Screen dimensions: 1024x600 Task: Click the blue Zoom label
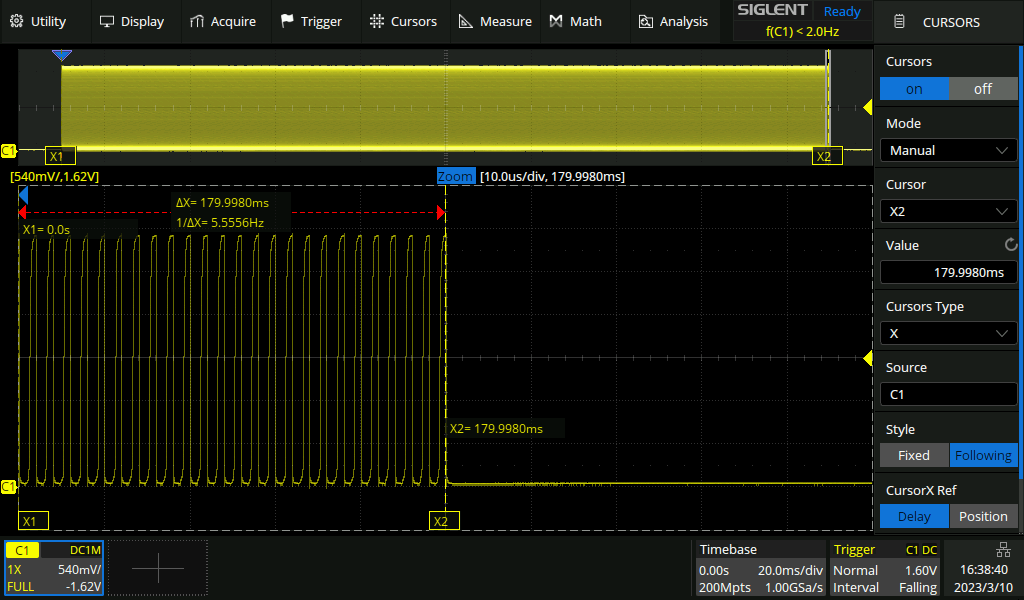pos(455,176)
